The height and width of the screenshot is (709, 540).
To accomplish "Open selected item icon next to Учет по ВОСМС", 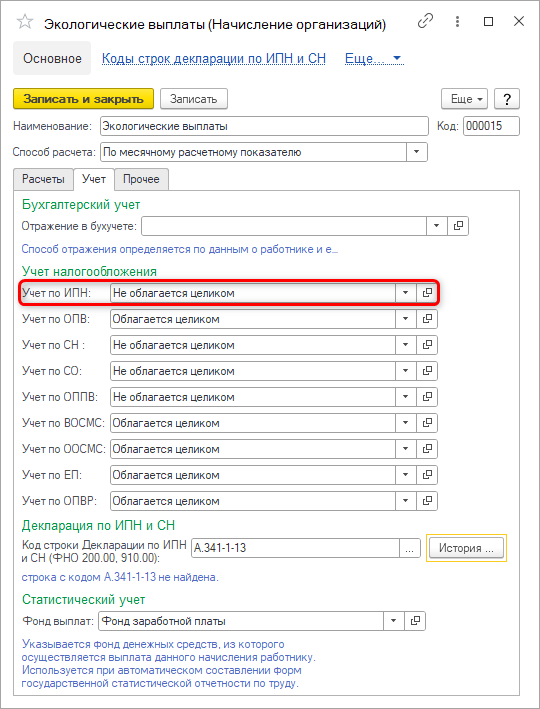I will click(x=426, y=423).
